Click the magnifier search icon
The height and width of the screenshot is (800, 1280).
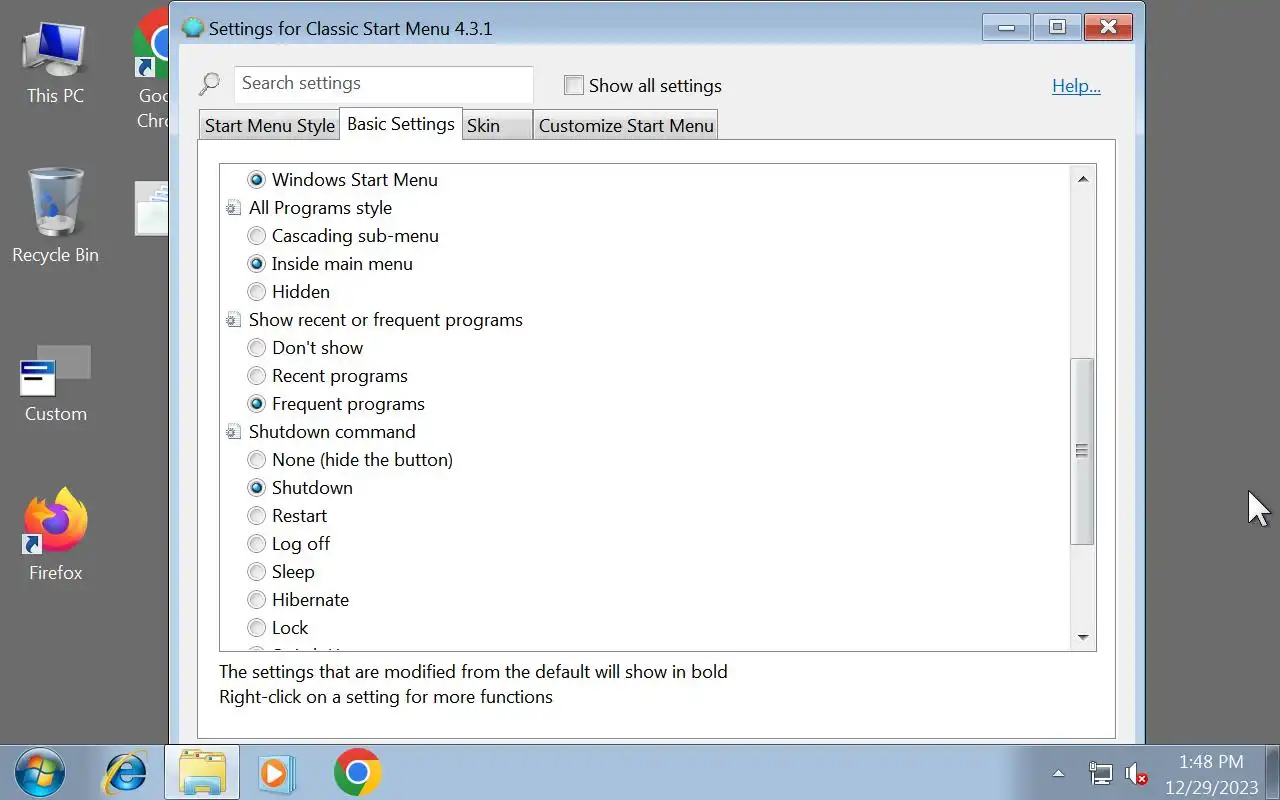click(x=209, y=84)
